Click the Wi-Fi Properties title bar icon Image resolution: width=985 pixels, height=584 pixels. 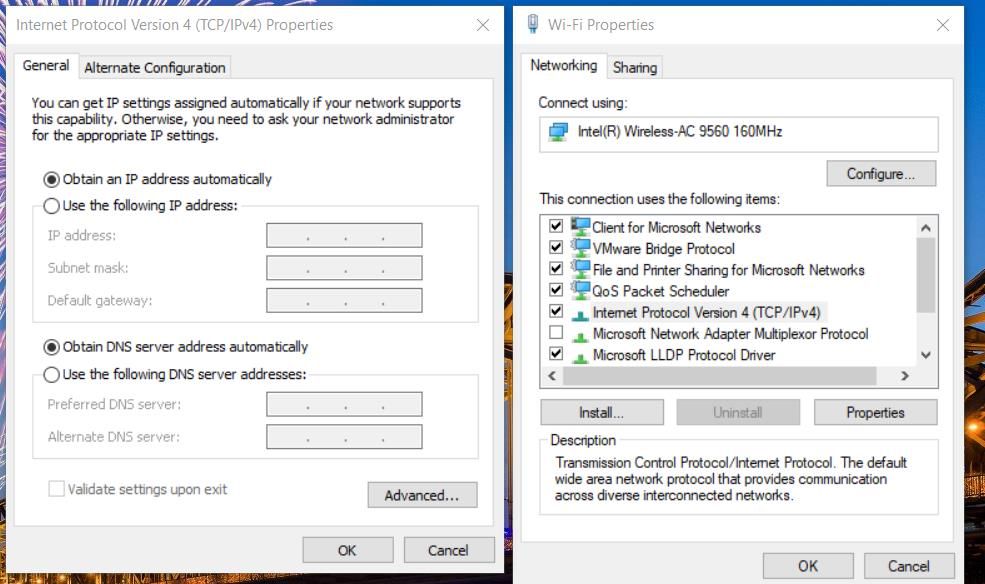(x=533, y=24)
